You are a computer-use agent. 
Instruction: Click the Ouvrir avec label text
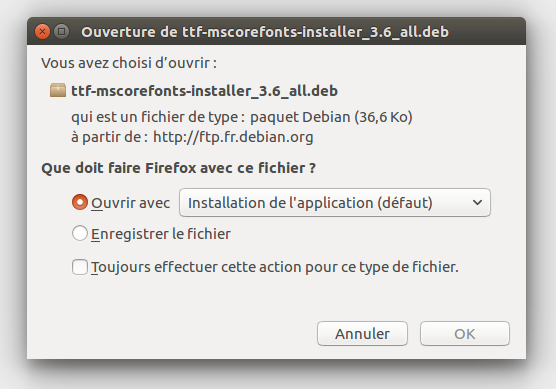click(x=130, y=203)
